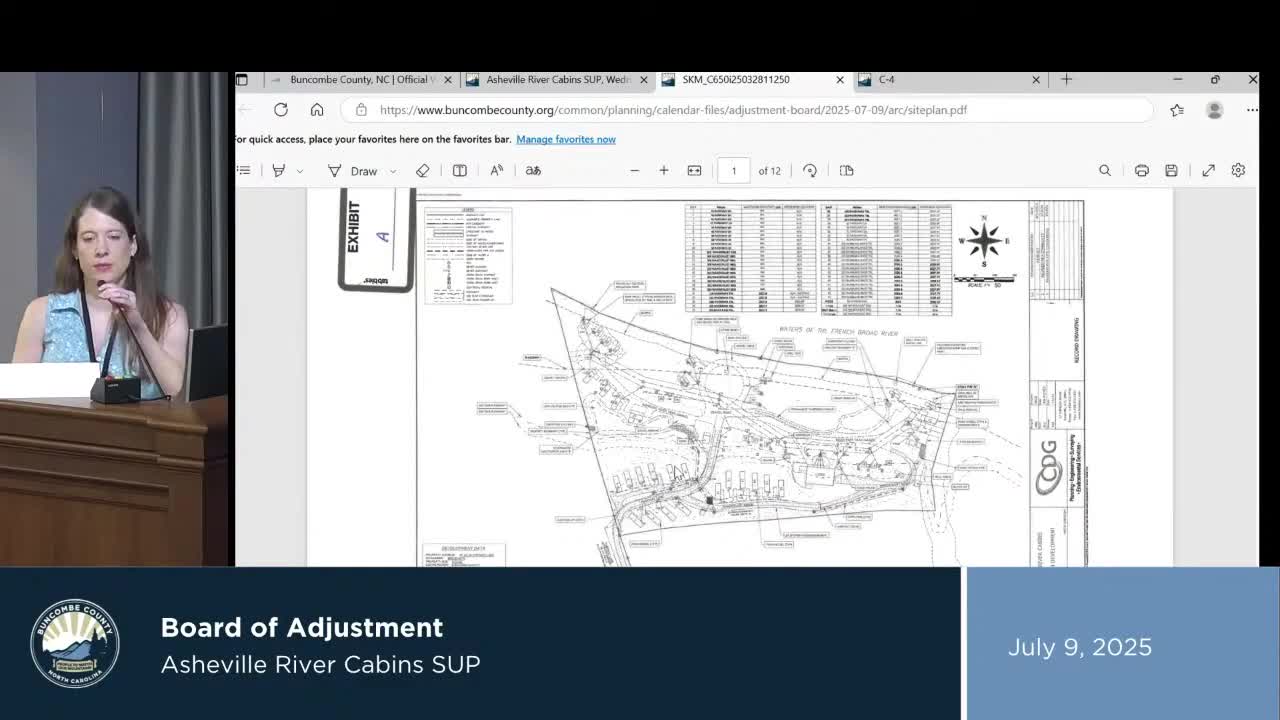Toggle PDF full screen mode
The width and height of the screenshot is (1280, 720).
[1208, 171]
